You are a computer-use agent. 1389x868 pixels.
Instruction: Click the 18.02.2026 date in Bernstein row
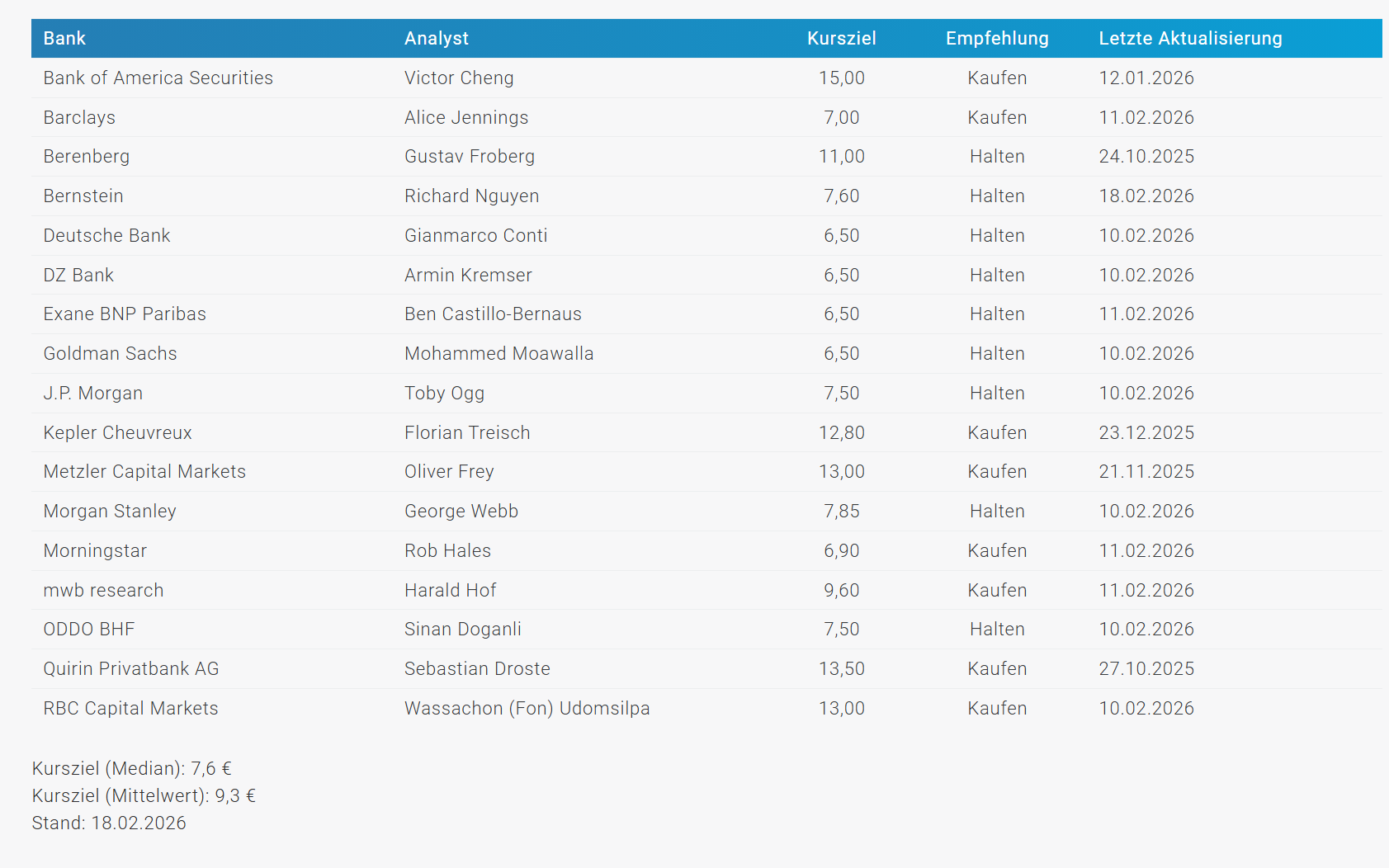coord(1146,196)
